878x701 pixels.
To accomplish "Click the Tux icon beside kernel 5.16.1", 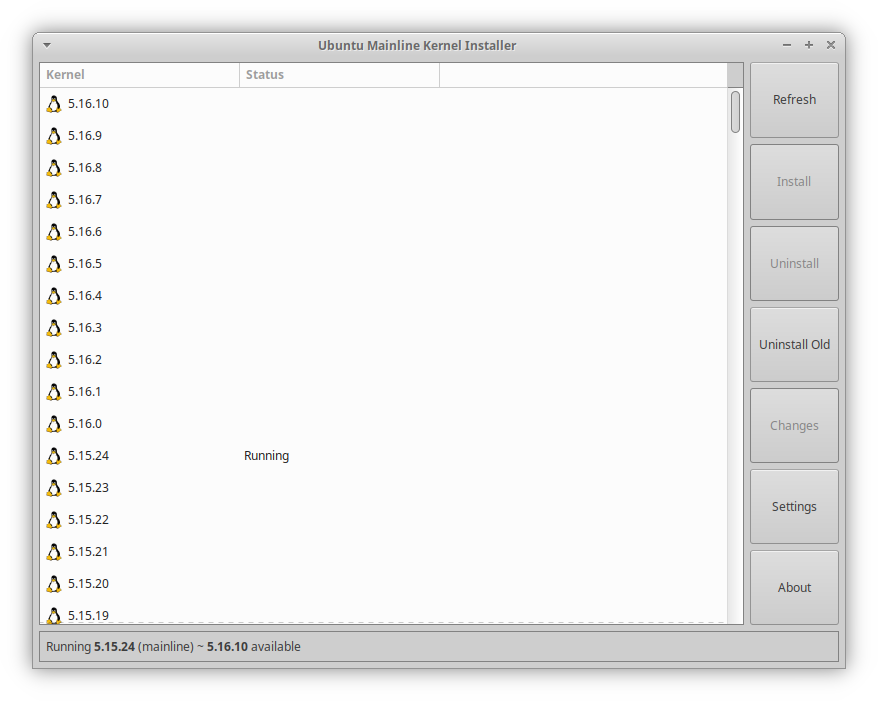I will (54, 391).
